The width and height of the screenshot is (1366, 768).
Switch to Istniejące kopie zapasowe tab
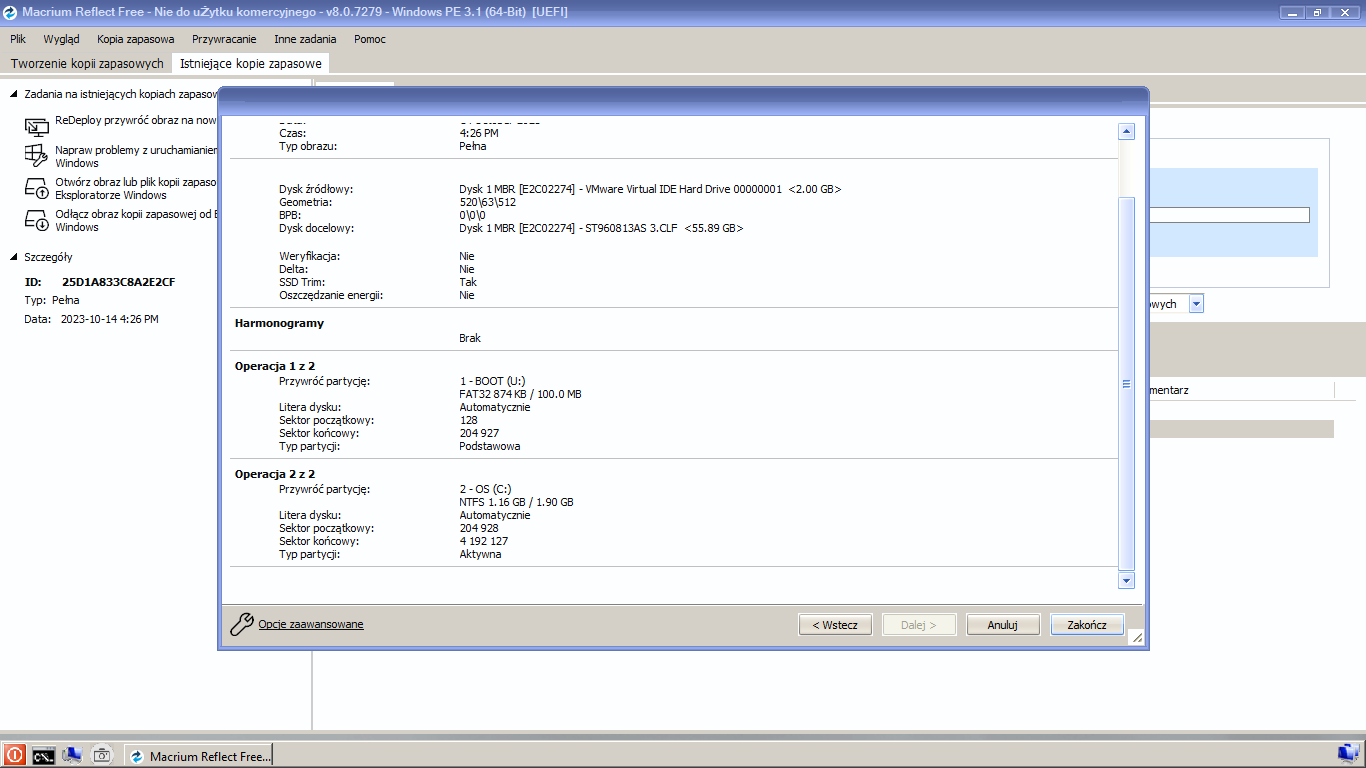[251, 63]
